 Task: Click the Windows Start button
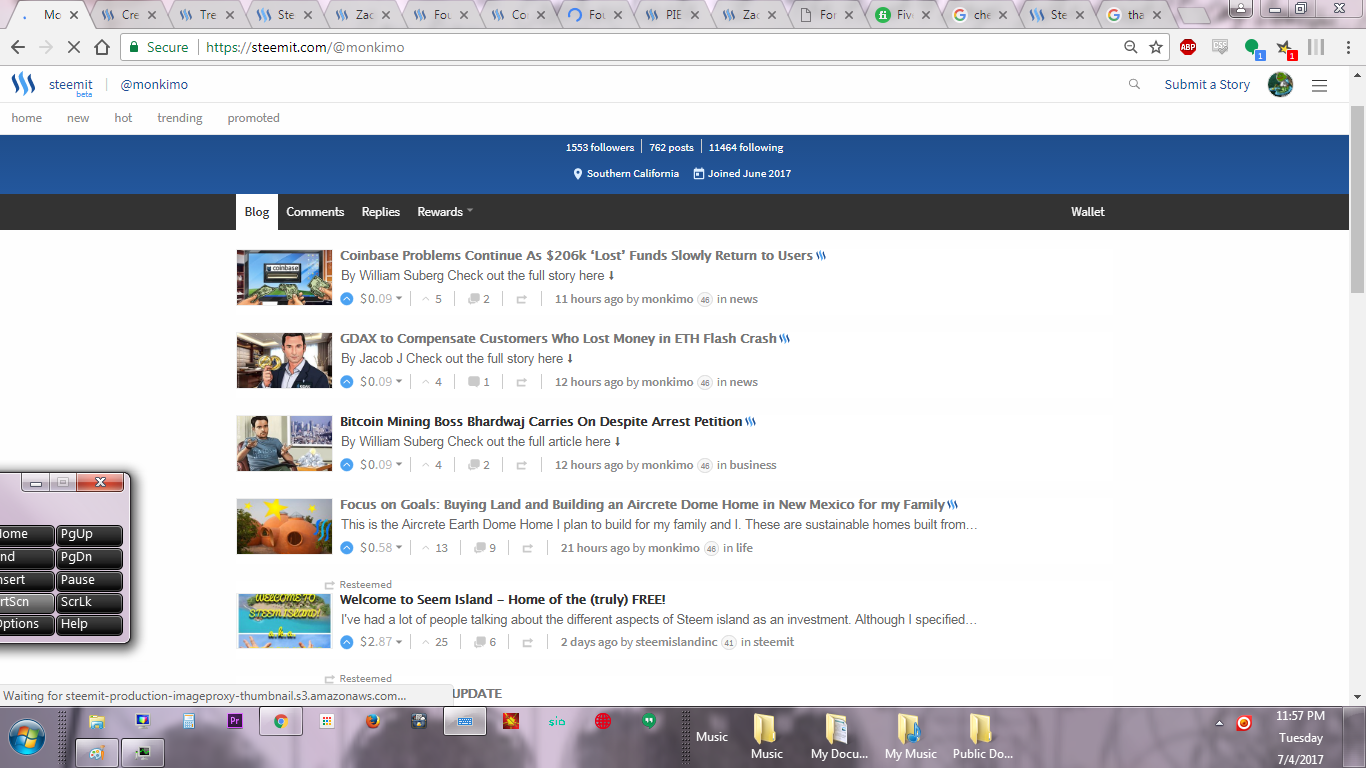[x=27, y=738]
